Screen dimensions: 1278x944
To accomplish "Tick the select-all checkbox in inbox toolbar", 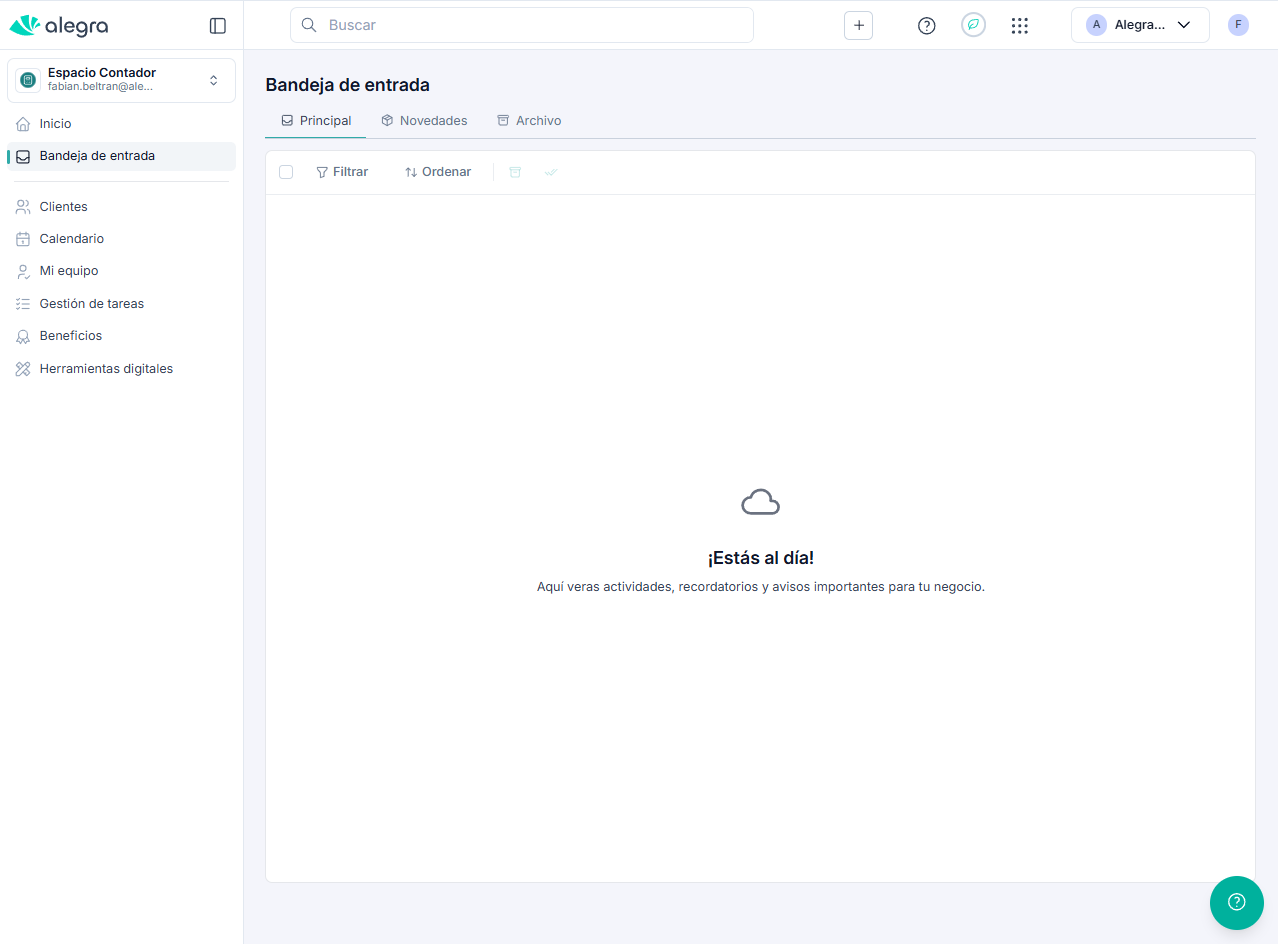I will [286, 172].
